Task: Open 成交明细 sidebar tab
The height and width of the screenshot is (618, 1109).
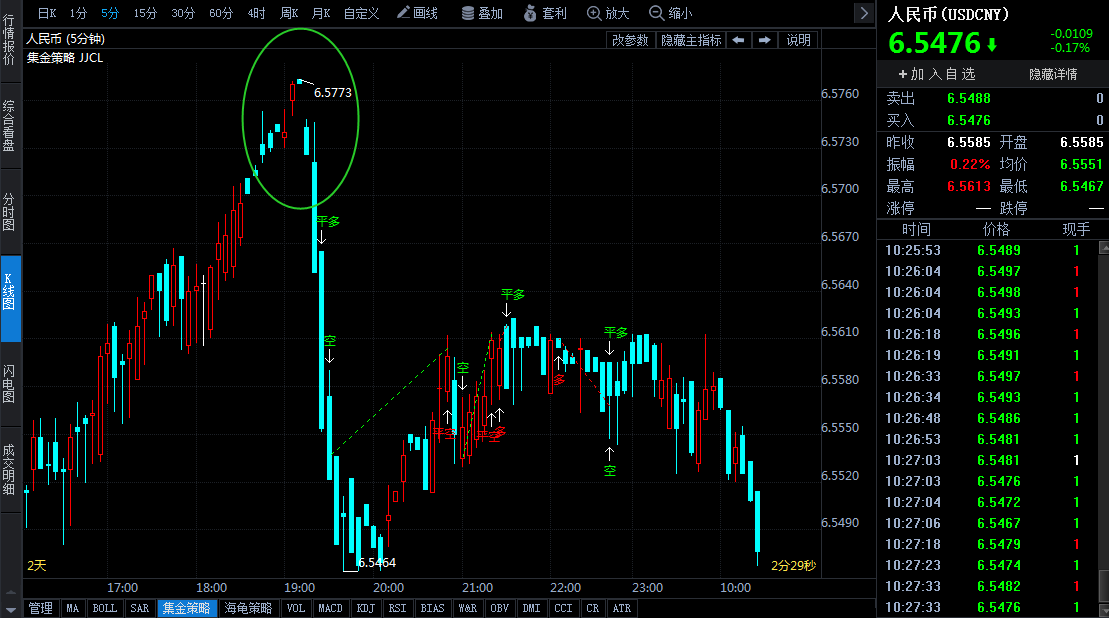Action: click(x=9, y=470)
